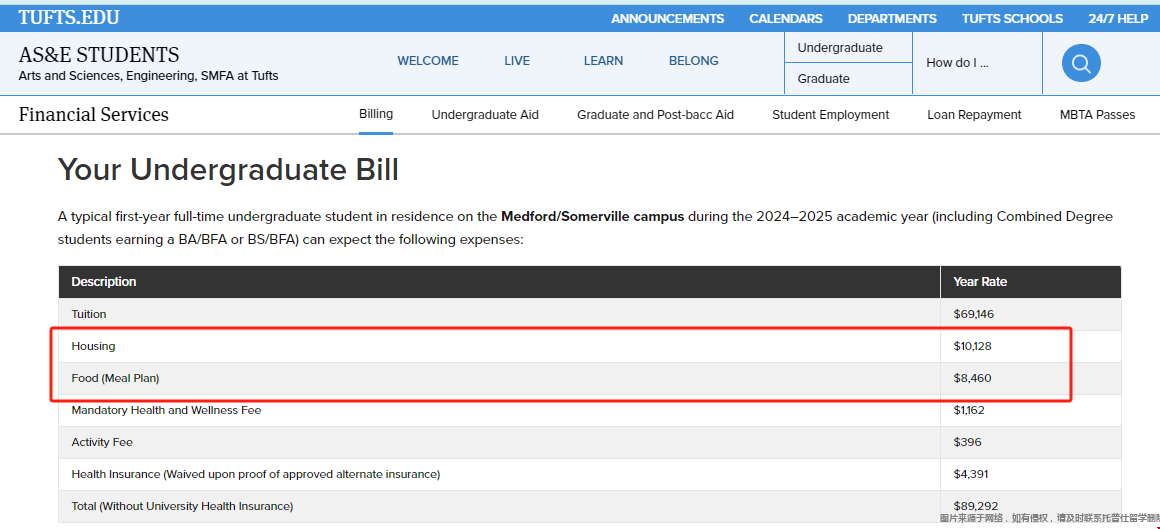Click the $8,460 meal plan amount

click(x=972, y=378)
